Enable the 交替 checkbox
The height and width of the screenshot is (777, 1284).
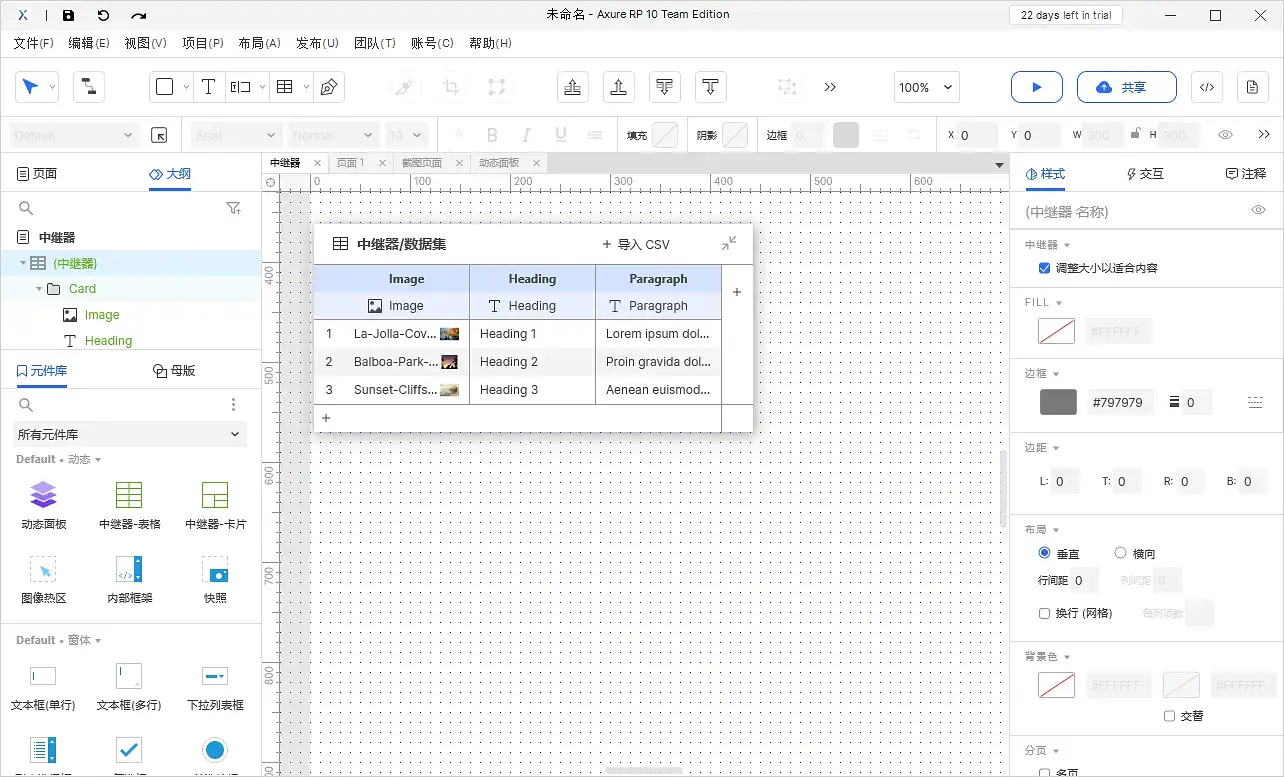(1169, 716)
